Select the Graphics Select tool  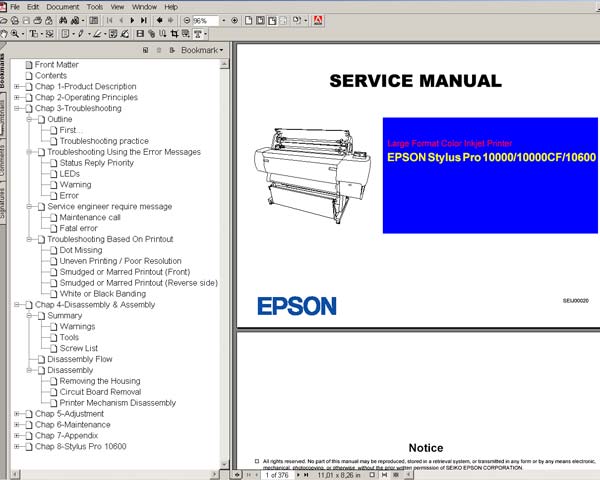pos(50,34)
